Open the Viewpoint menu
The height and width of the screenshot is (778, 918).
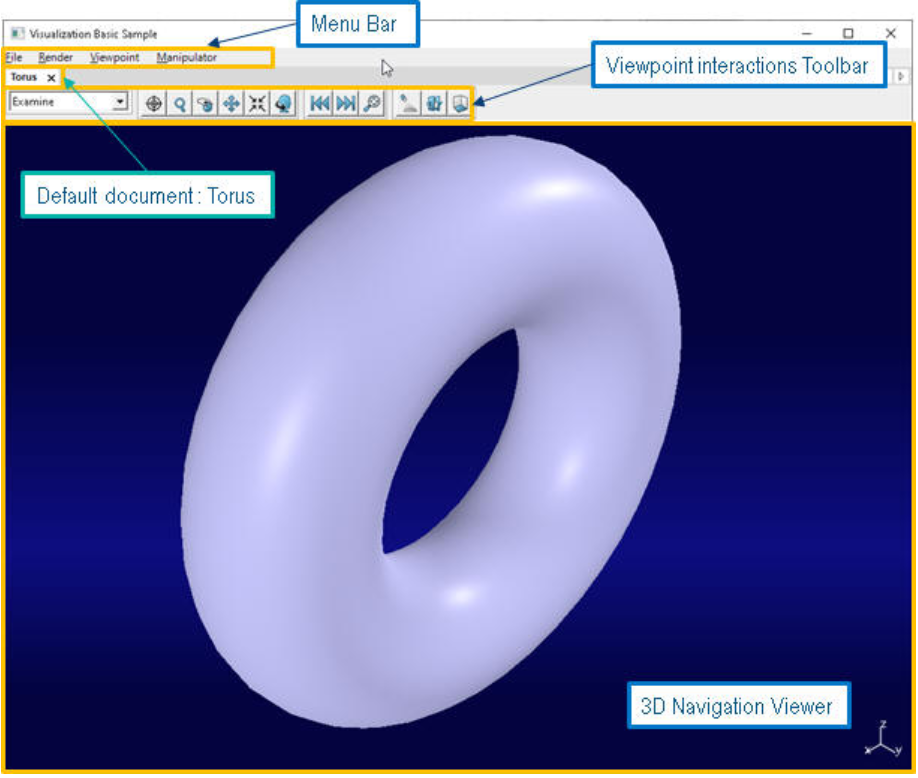[x=115, y=57]
